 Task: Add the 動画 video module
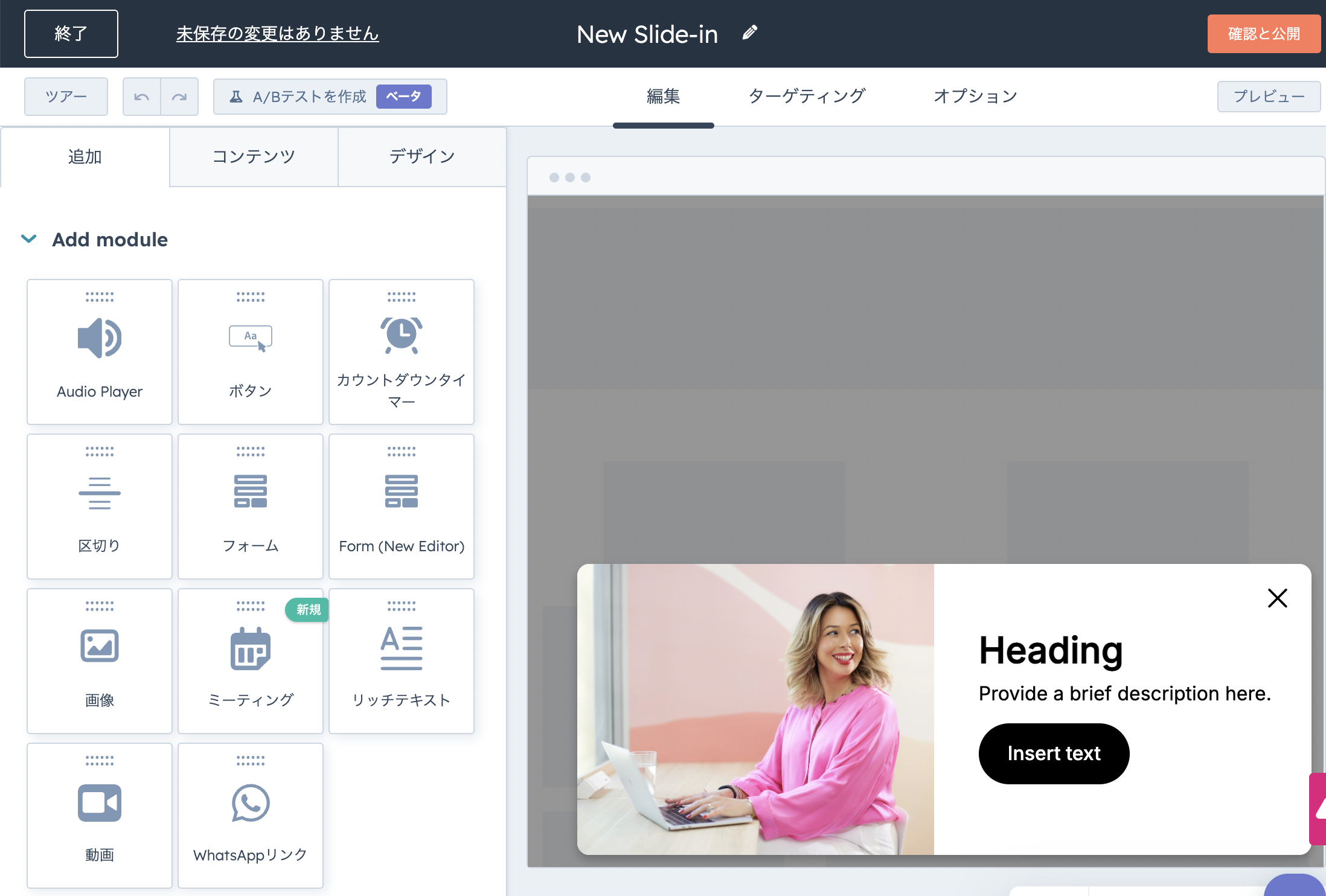pyautogui.click(x=100, y=816)
